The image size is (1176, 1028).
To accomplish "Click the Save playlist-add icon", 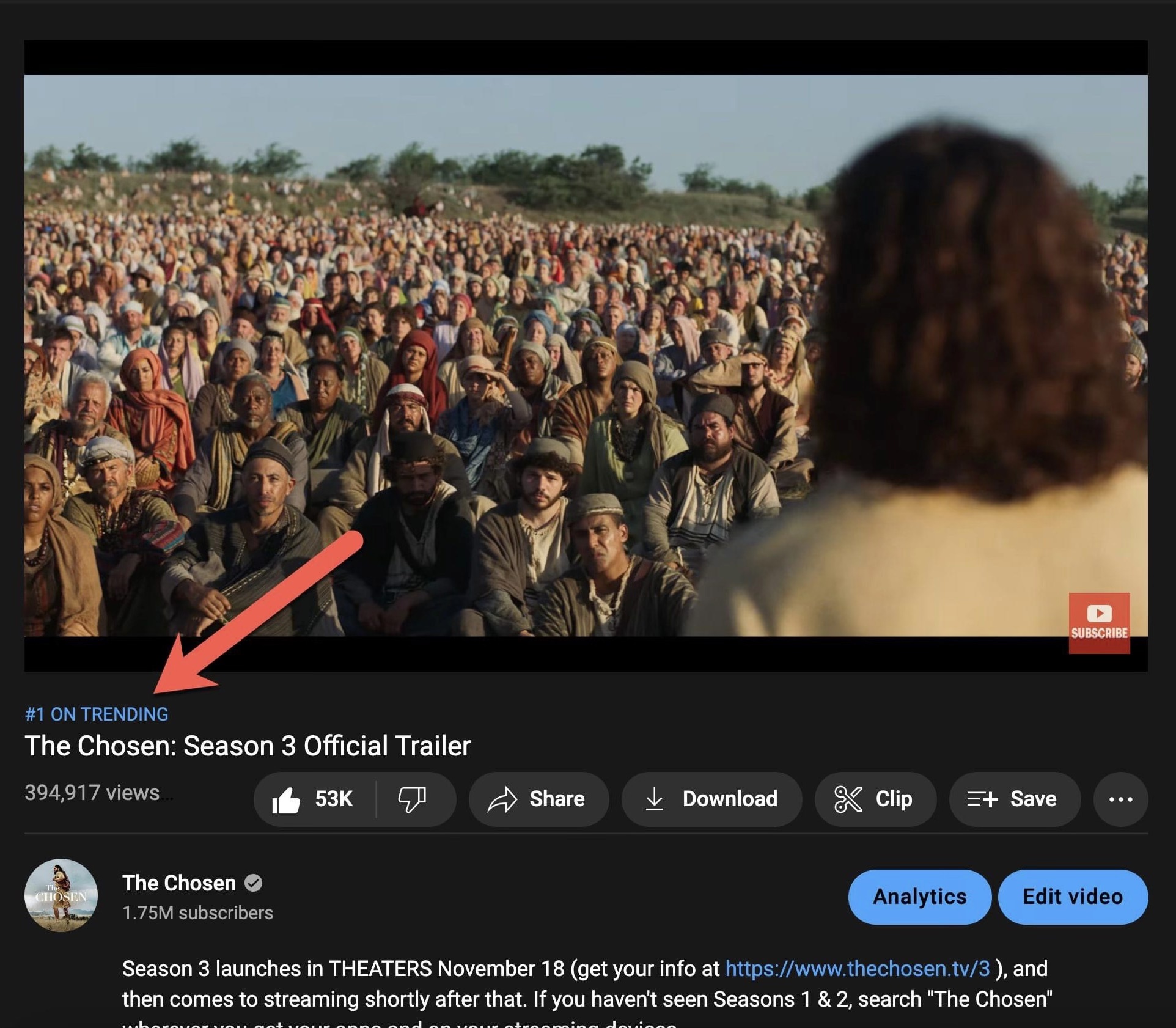I will [x=982, y=799].
